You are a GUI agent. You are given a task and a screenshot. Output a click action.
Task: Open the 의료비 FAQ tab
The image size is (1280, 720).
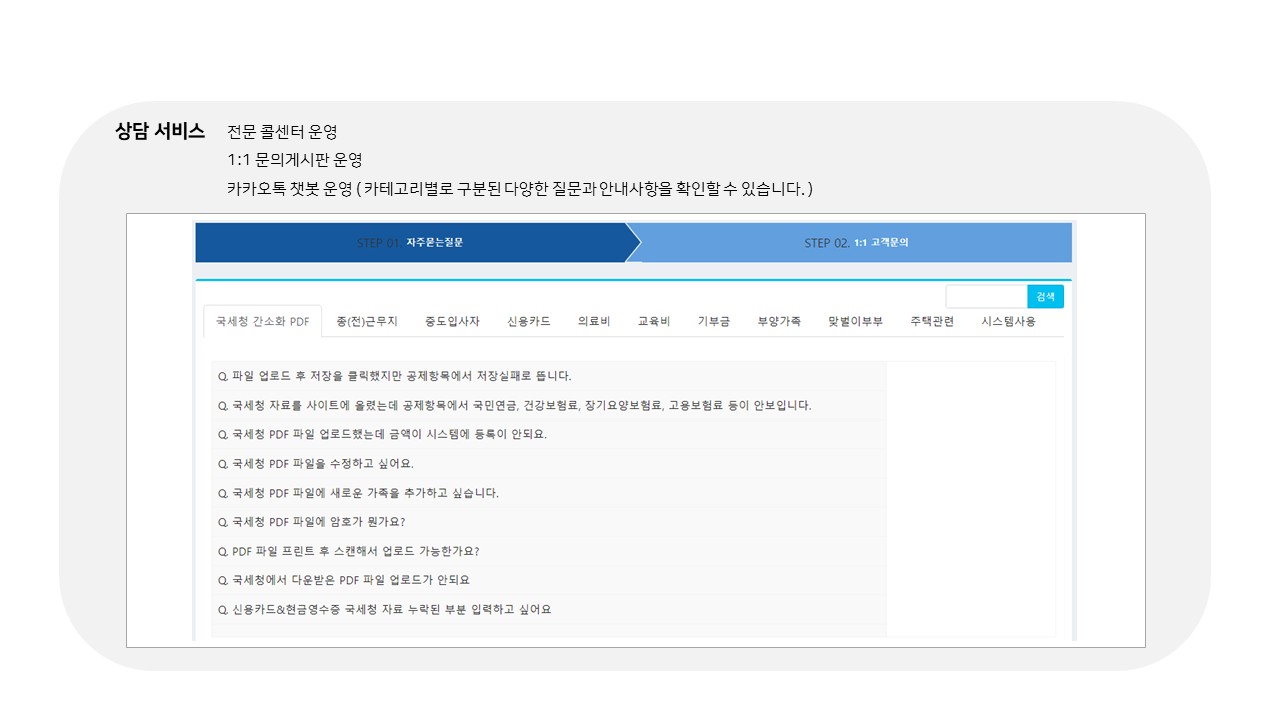click(591, 320)
